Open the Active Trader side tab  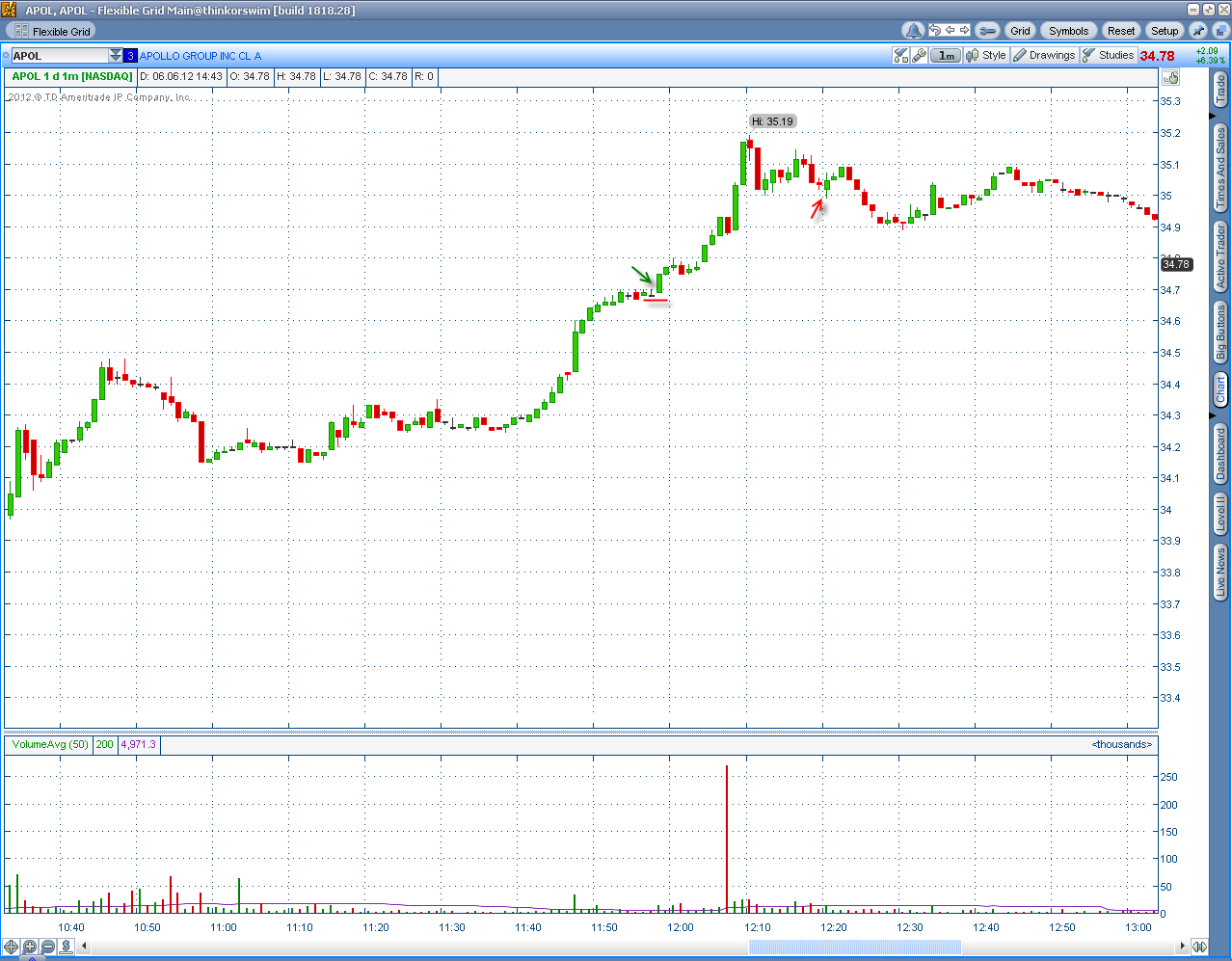(x=1220, y=256)
